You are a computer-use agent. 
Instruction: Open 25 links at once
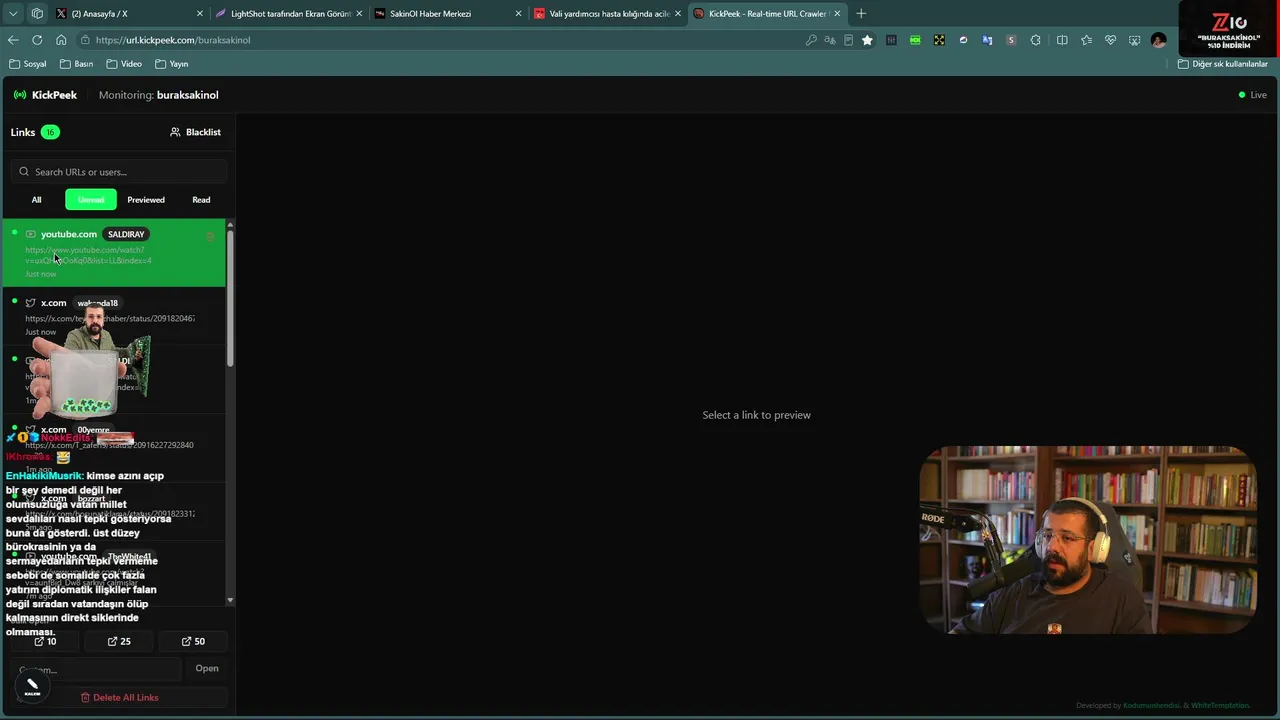(x=119, y=641)
